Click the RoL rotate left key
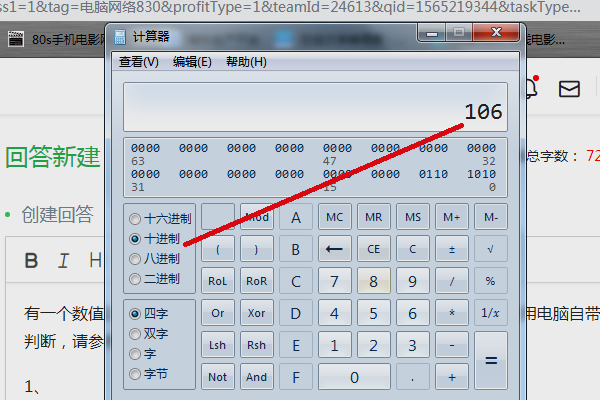The height and width of the screenshot is (400, 600). coord(218,281)
